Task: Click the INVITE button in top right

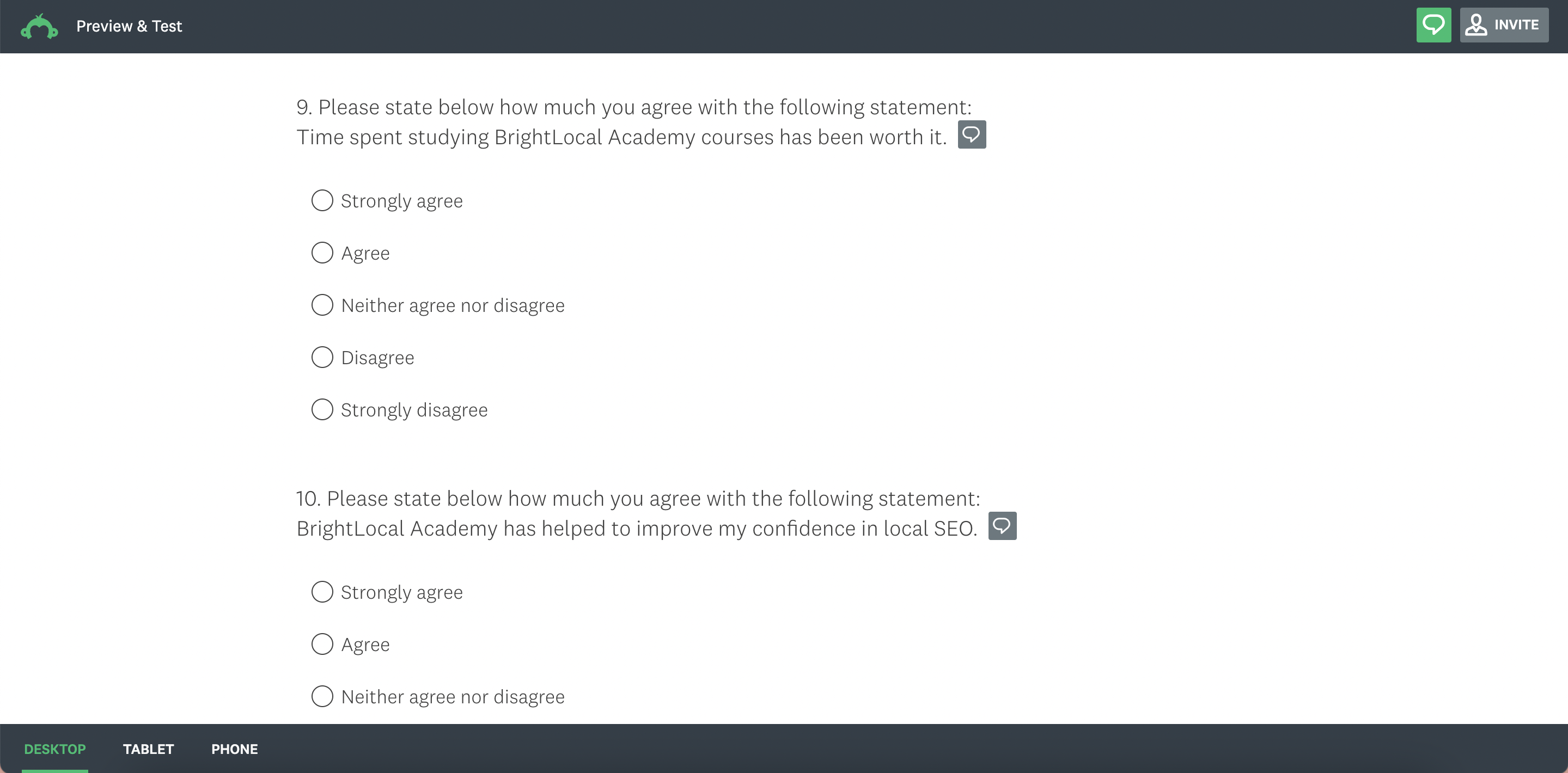Action: [x=1505, y=26]
